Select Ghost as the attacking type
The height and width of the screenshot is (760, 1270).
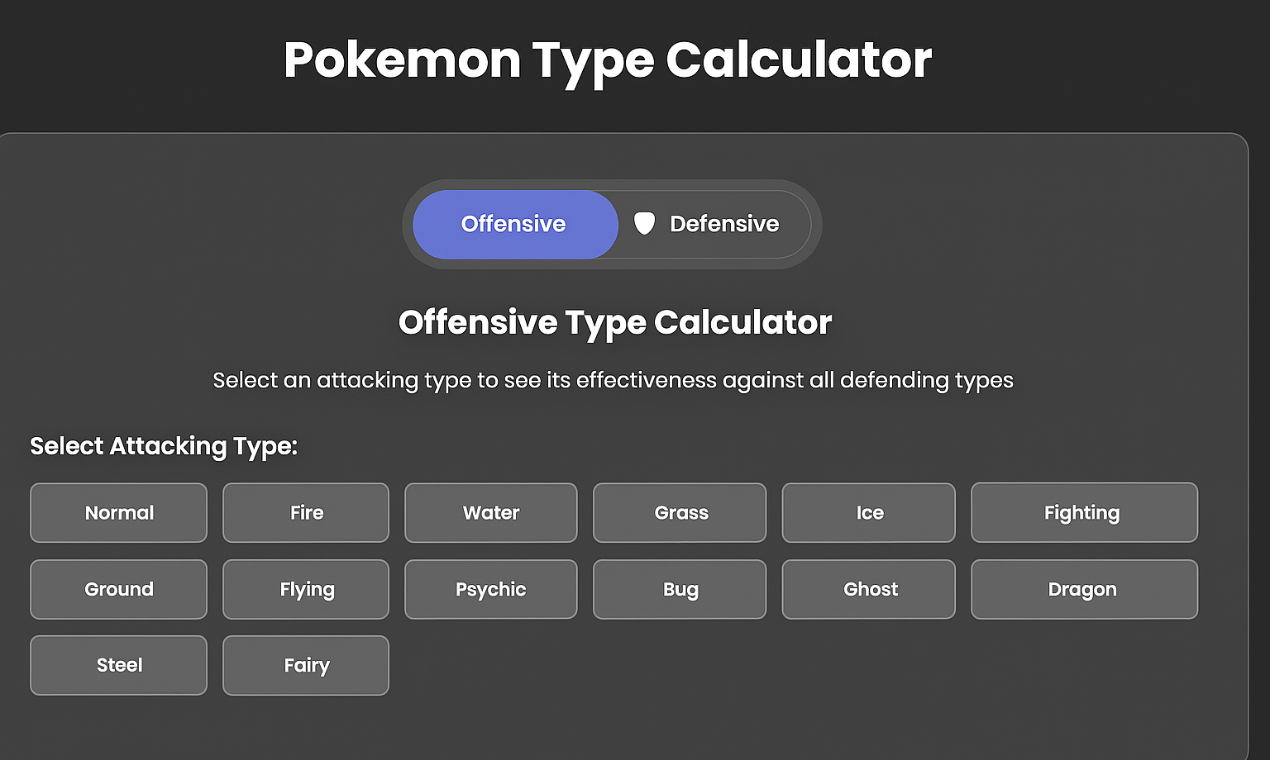(868, 589)
